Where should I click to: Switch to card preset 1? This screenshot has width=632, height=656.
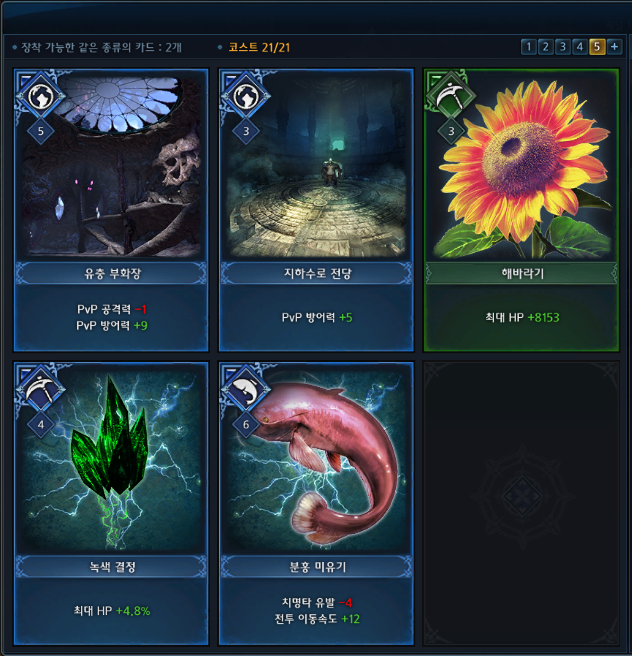[529, 46]
